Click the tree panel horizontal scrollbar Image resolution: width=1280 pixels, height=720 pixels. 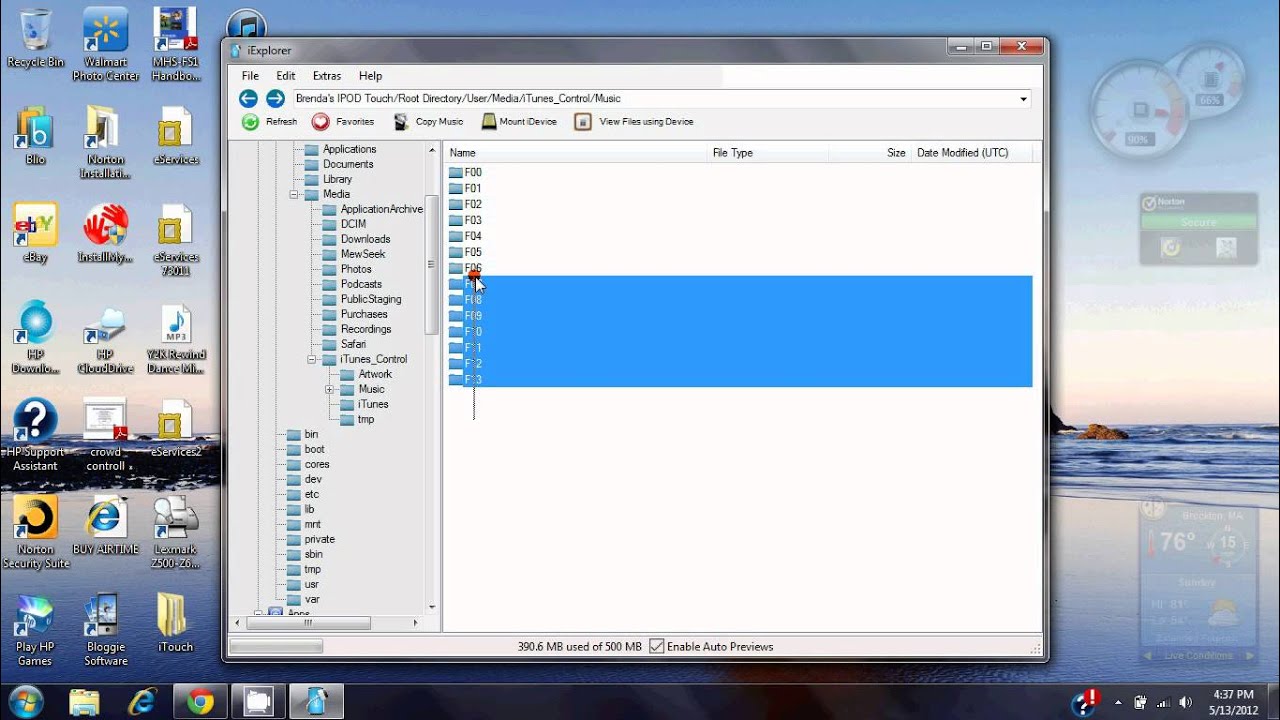308,623
